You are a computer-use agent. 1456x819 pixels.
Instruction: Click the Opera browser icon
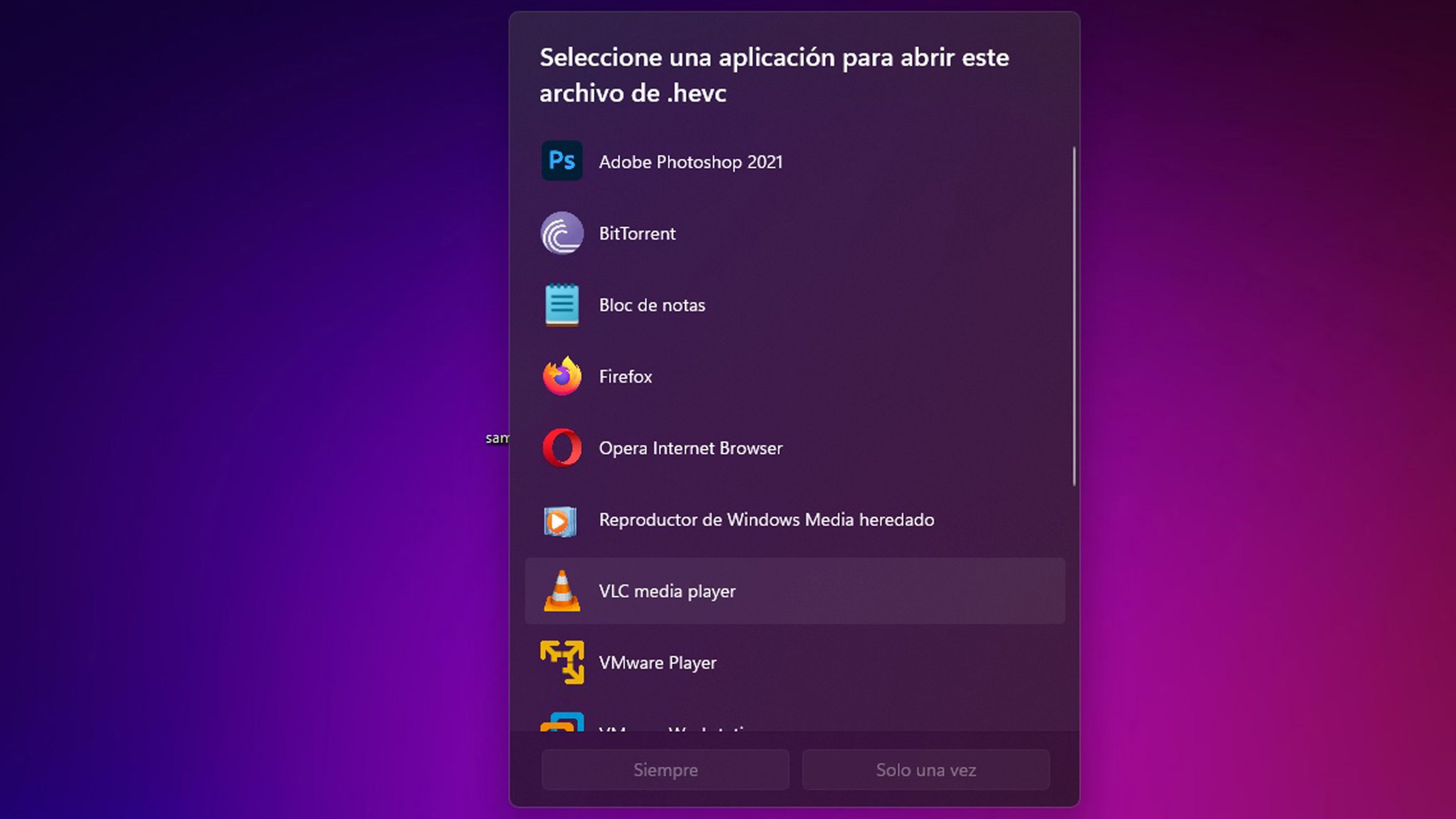[562, 448]
